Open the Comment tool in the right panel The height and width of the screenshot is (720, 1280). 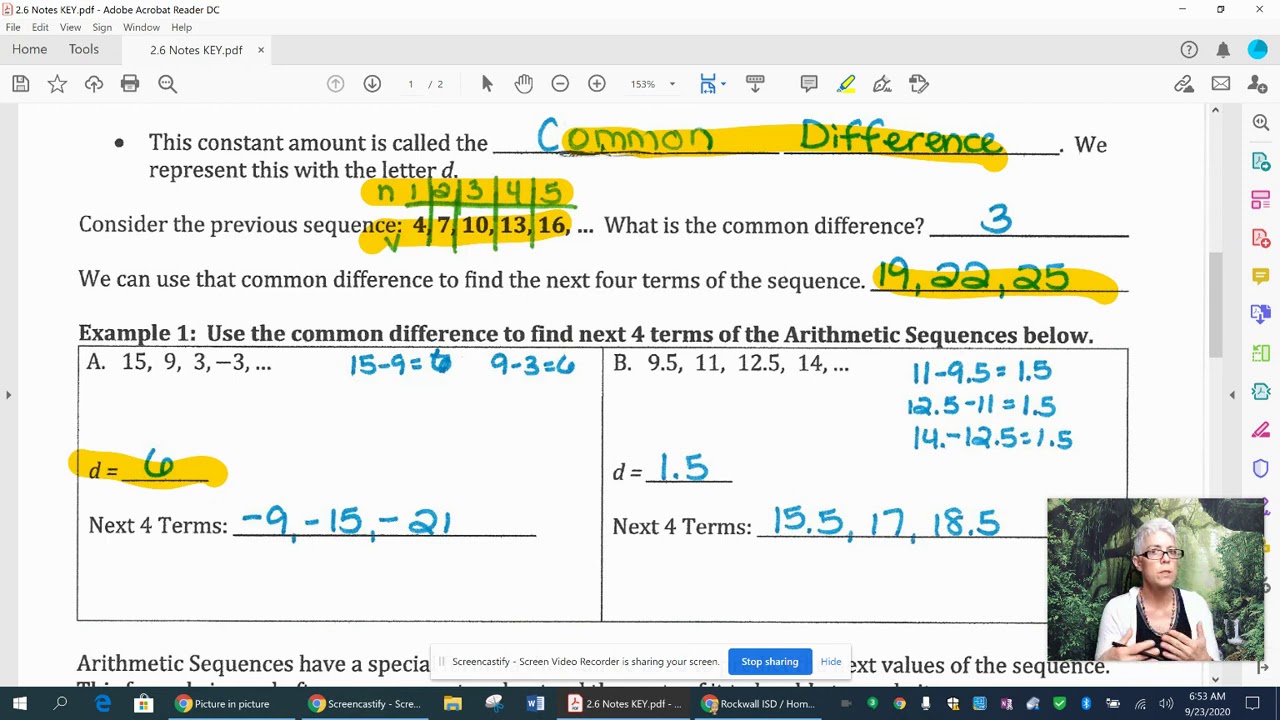tap(1261, 276)
